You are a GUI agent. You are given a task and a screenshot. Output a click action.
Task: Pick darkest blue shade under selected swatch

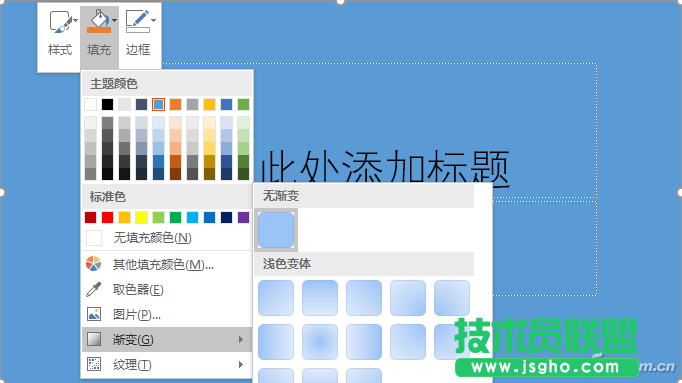click(158, 174)
